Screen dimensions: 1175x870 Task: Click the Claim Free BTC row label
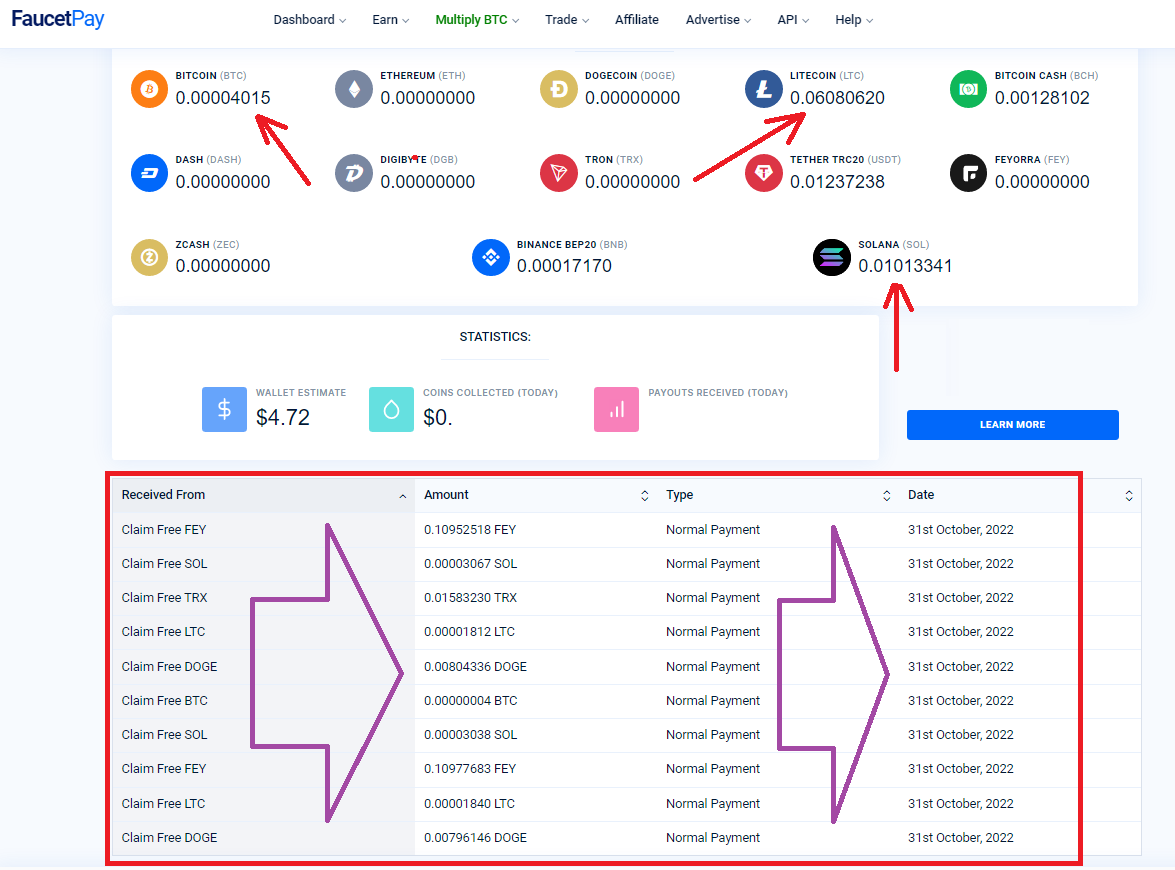tap(164, 701)
